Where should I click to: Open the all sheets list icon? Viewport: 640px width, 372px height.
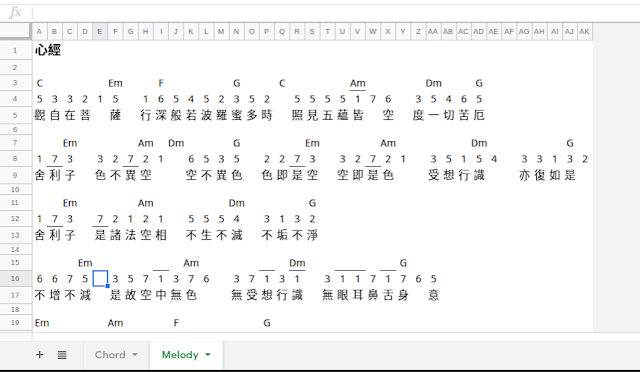click(62, 355)
